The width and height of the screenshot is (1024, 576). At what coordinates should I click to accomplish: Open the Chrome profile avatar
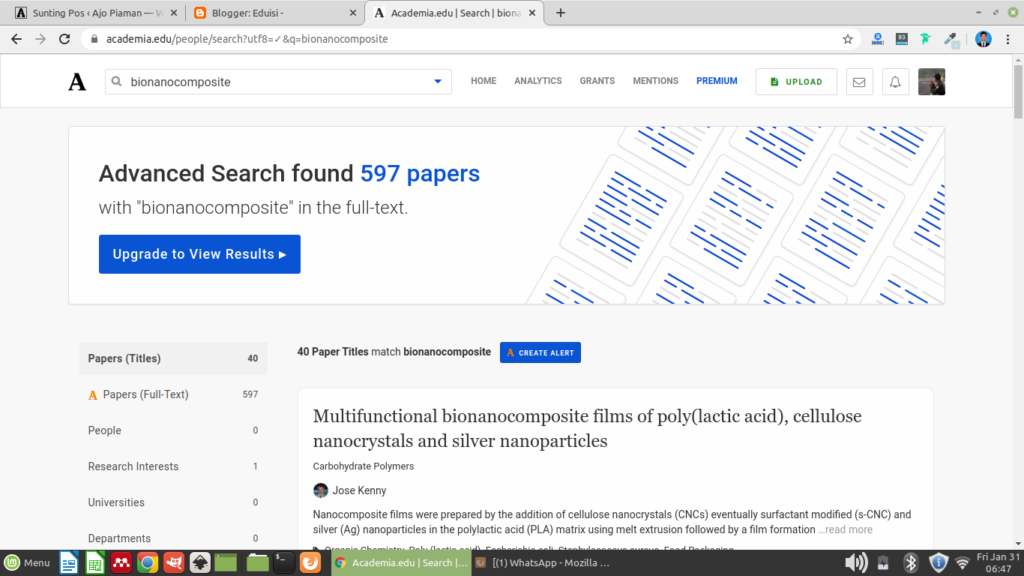(x=983, y=39)
